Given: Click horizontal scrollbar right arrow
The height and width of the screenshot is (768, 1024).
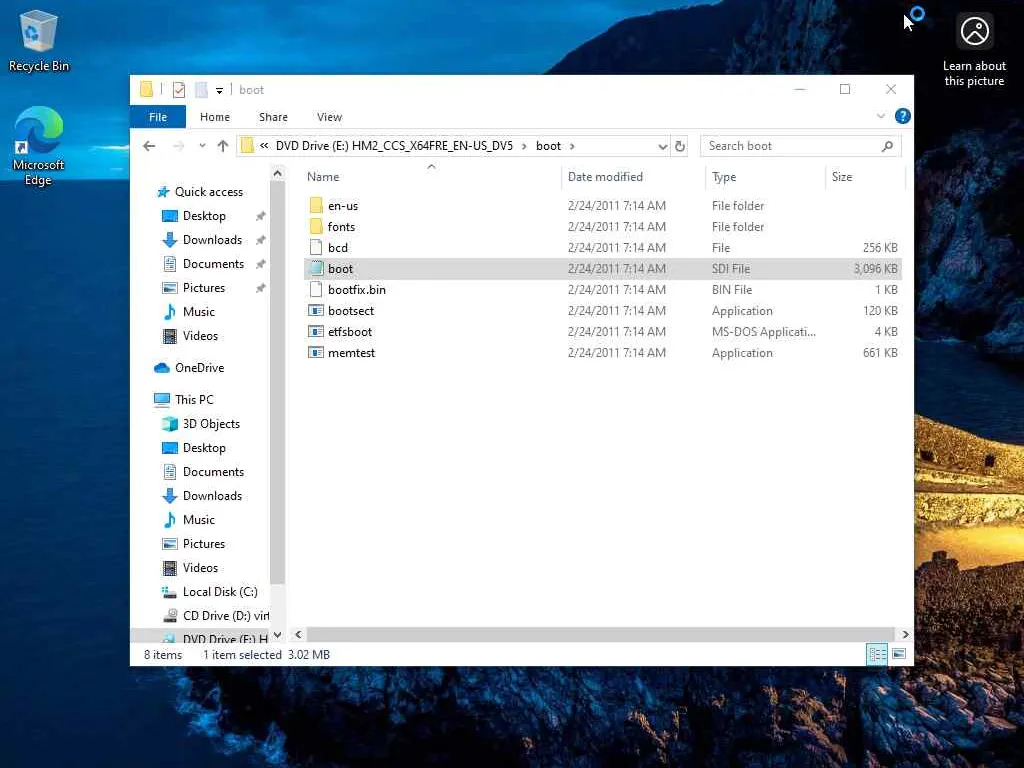Looking at the screenshot, I should tap(905, 634).
